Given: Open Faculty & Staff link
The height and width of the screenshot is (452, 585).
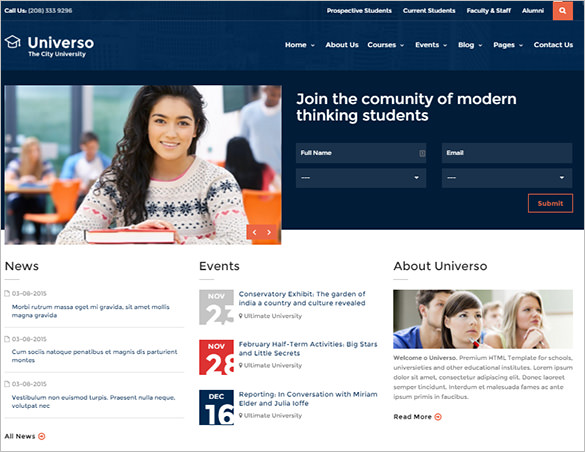Looking at the screenshot, I should click(x=489, y=10).
